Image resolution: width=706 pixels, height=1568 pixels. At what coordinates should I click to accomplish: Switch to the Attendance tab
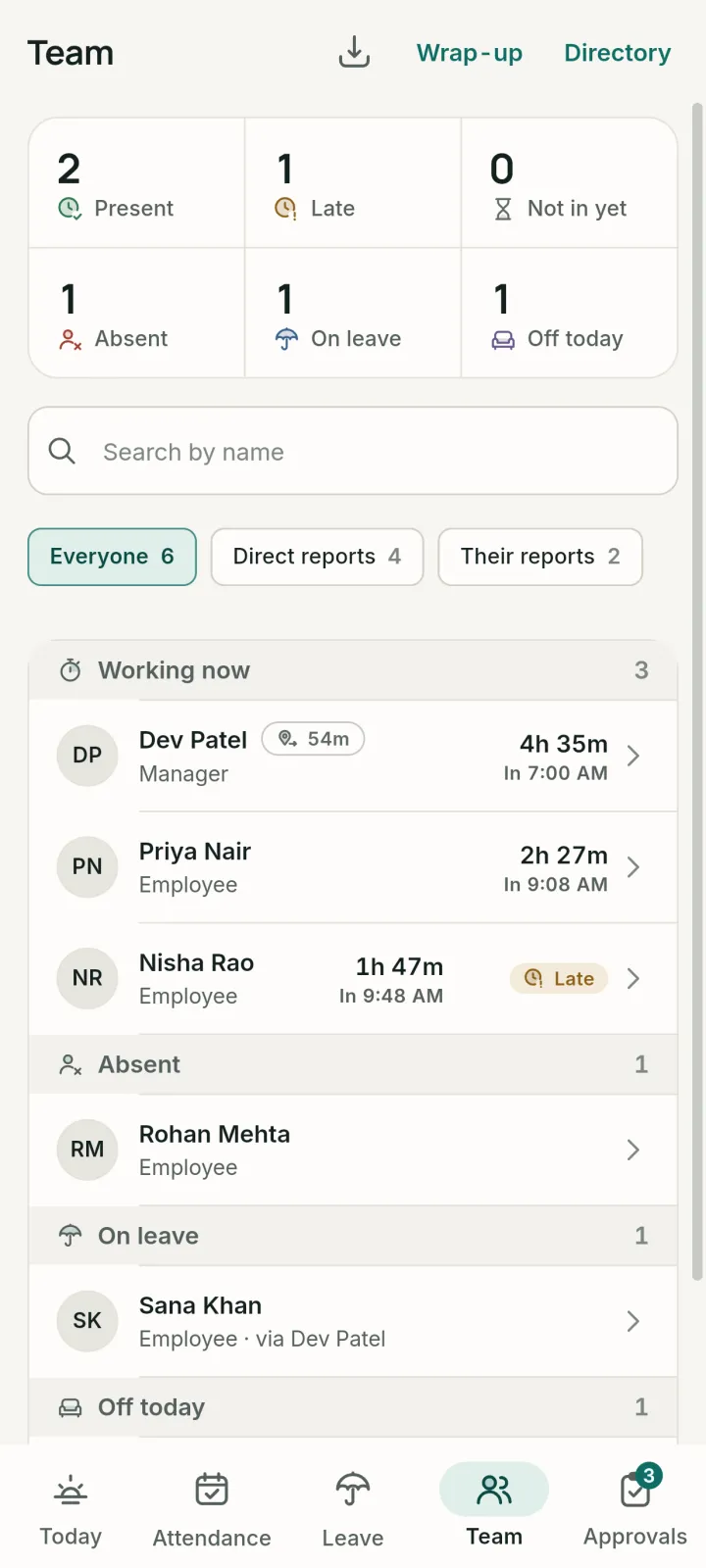[x=212, y=1509]
